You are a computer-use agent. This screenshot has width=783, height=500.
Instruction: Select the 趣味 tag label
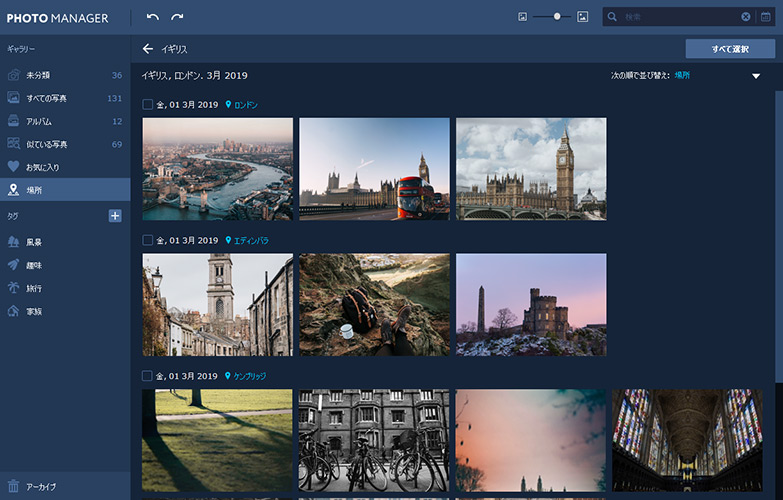34,265
